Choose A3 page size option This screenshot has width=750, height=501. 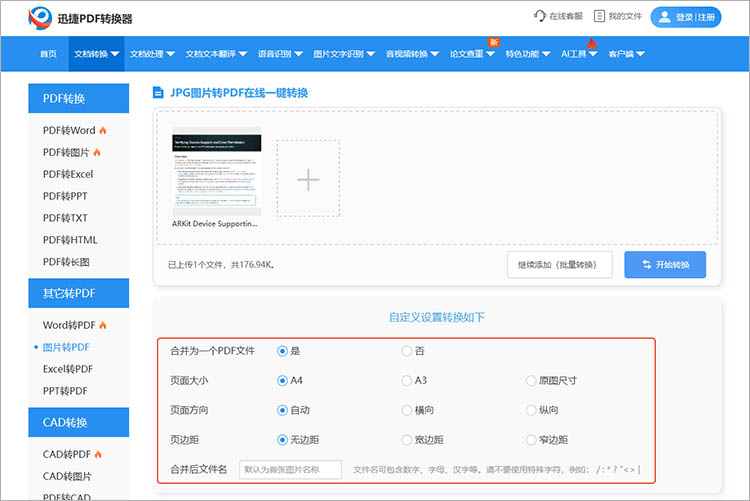click(x=407, y=380)
